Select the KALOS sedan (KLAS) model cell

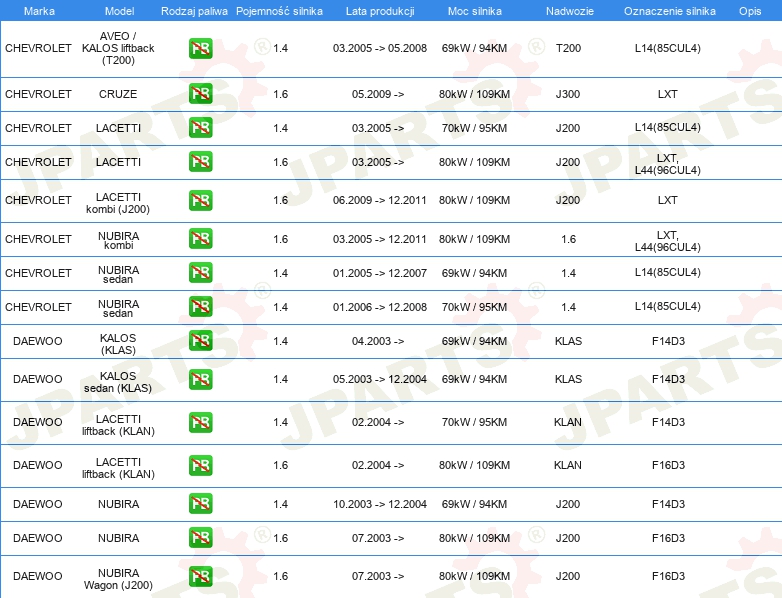point(118,382)
